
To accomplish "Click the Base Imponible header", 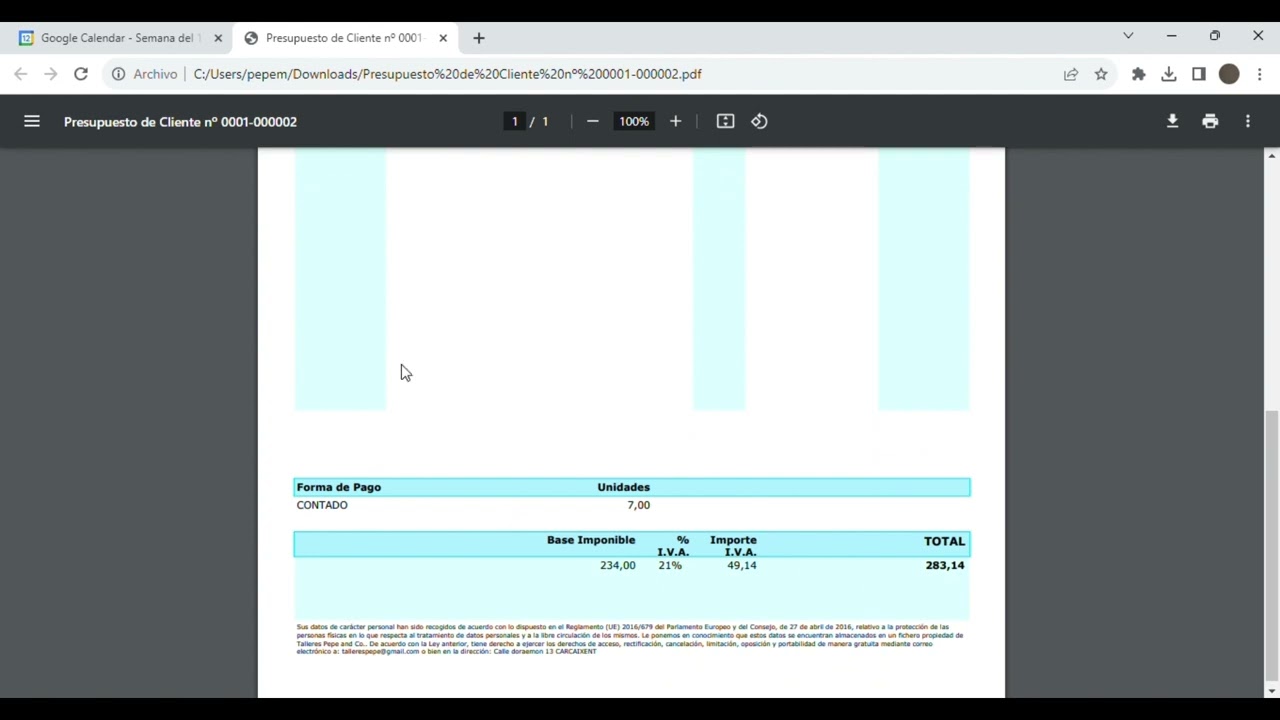I will [591, 540].
